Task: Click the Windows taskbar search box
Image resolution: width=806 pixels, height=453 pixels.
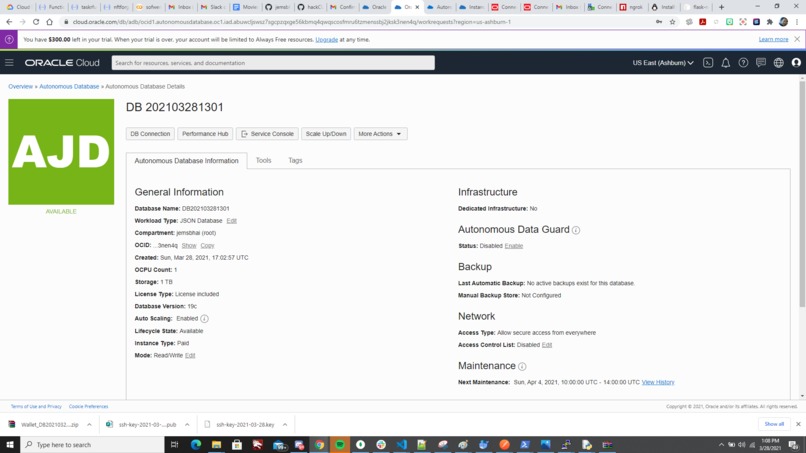Action: pos(93,444)
